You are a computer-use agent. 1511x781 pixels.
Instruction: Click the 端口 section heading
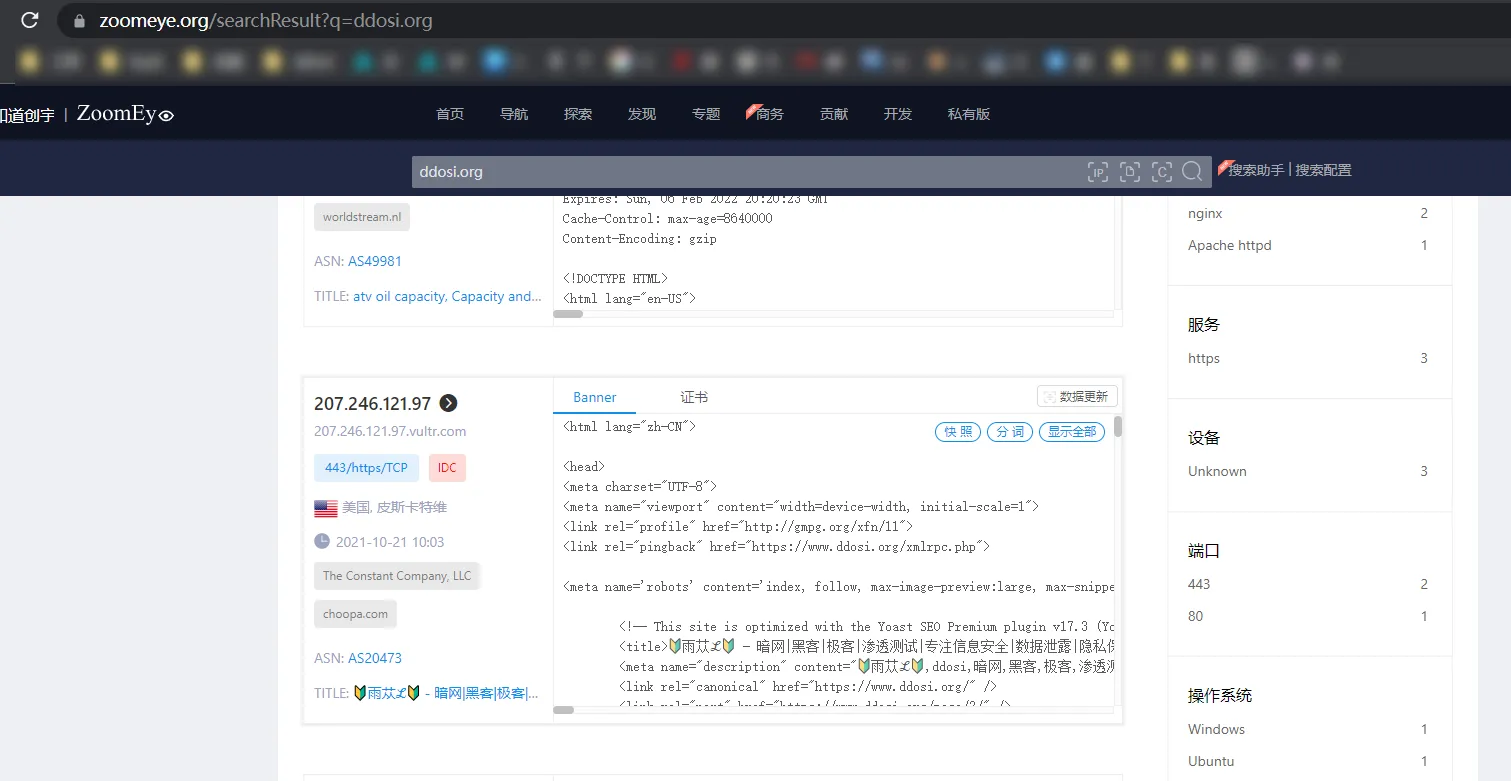[1204, 551]
